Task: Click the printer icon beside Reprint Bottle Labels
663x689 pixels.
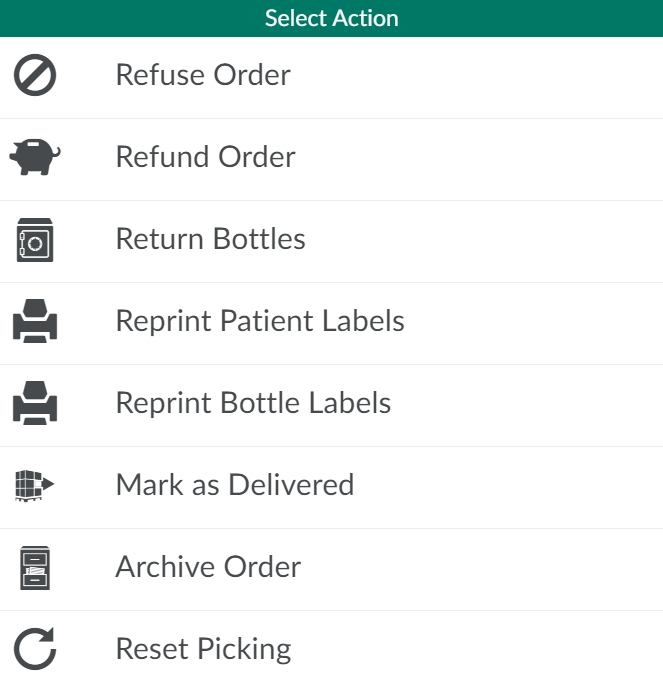Action: coord(35,404)
